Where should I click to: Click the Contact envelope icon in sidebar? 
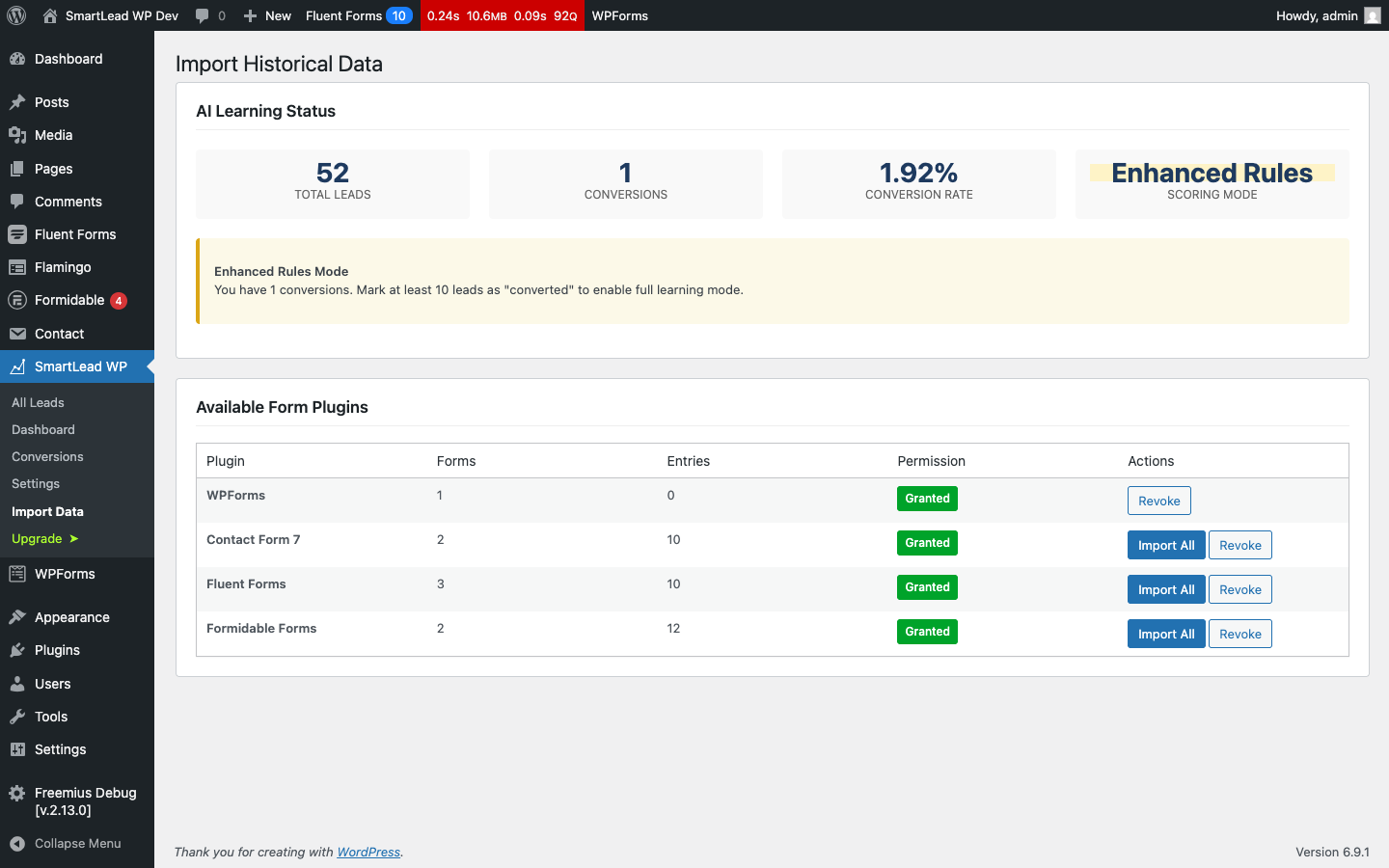coord(19,333)
